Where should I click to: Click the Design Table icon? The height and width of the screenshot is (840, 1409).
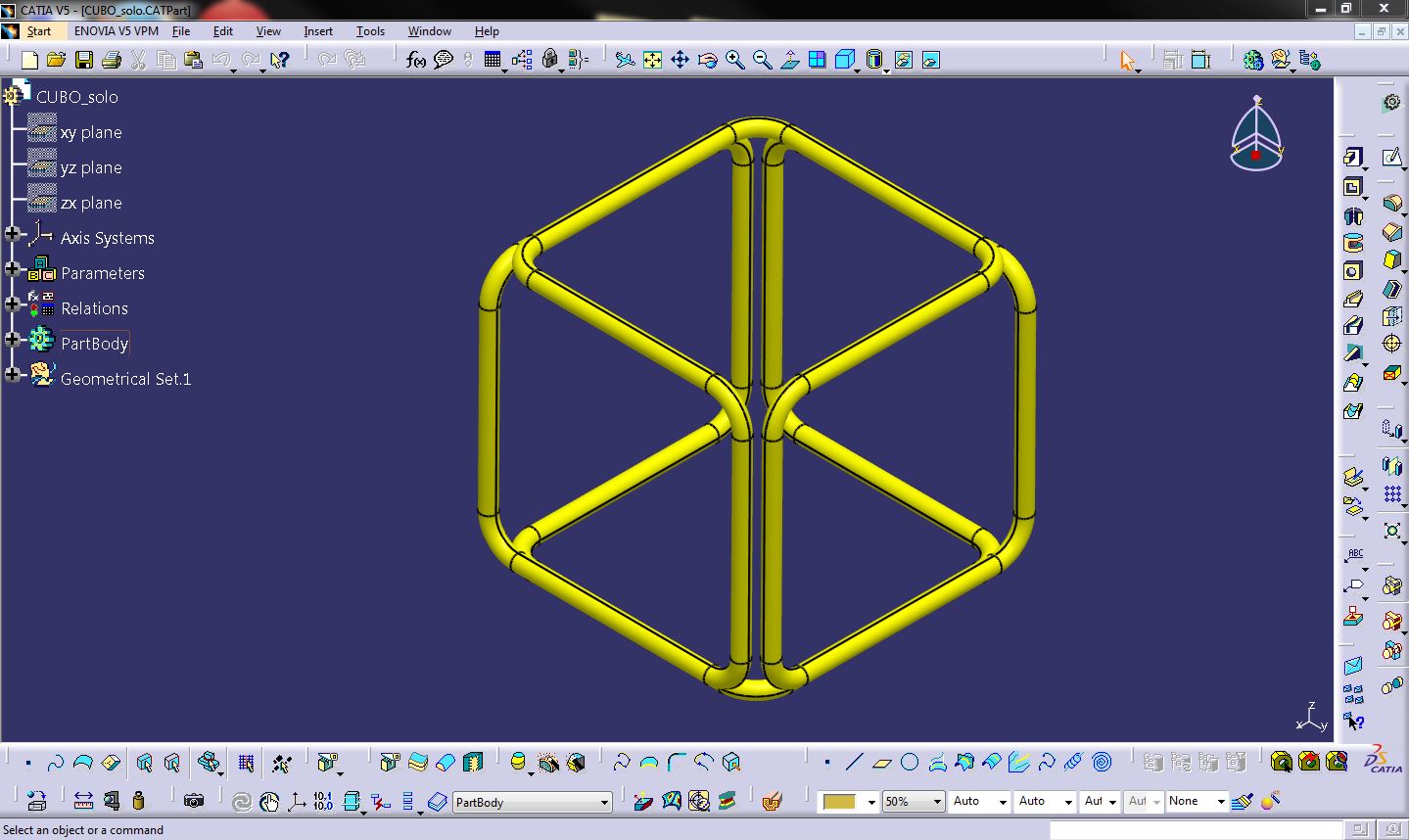493,60
